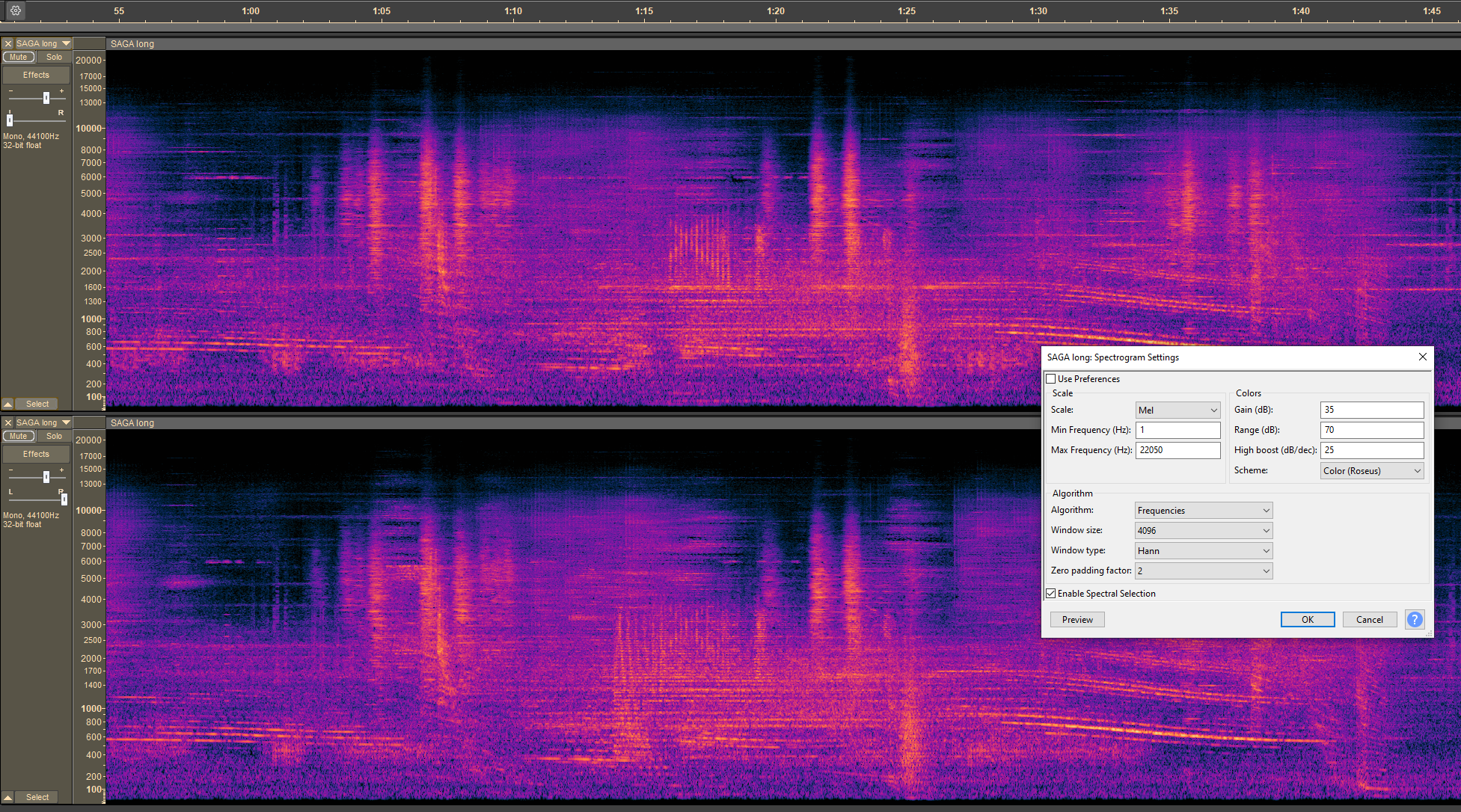Collapse the lower track with the arrow button

pos(7,797)
